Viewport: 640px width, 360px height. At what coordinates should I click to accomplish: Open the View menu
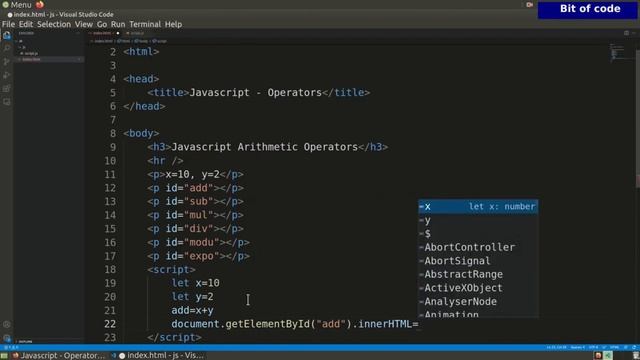pyautogui.click(x=84, y=24)
